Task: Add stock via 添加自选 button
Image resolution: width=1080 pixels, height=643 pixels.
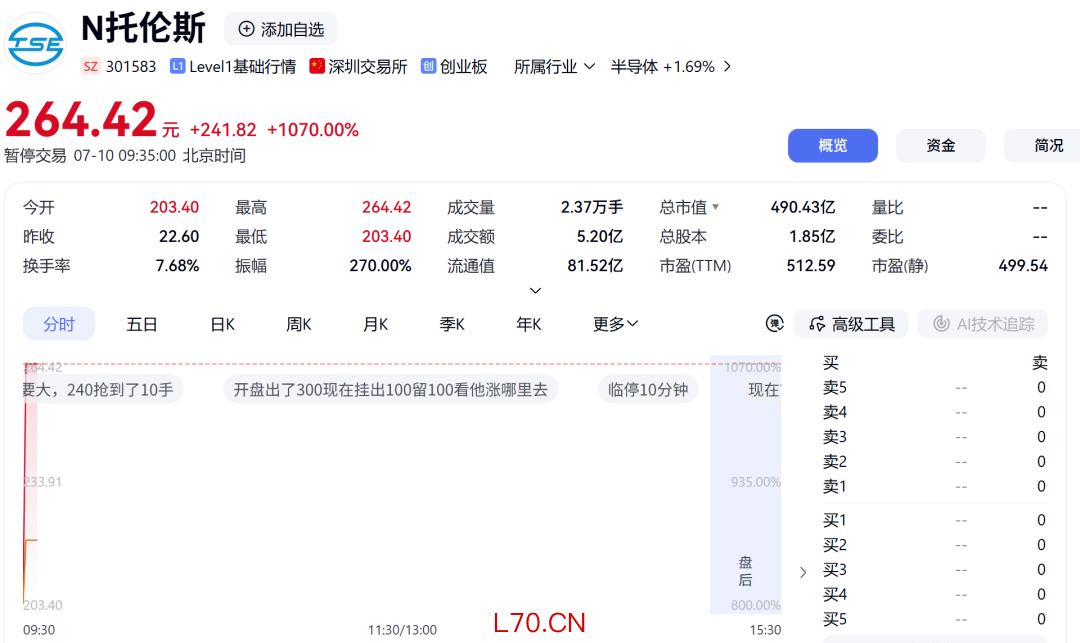Action: coord(281,29)
